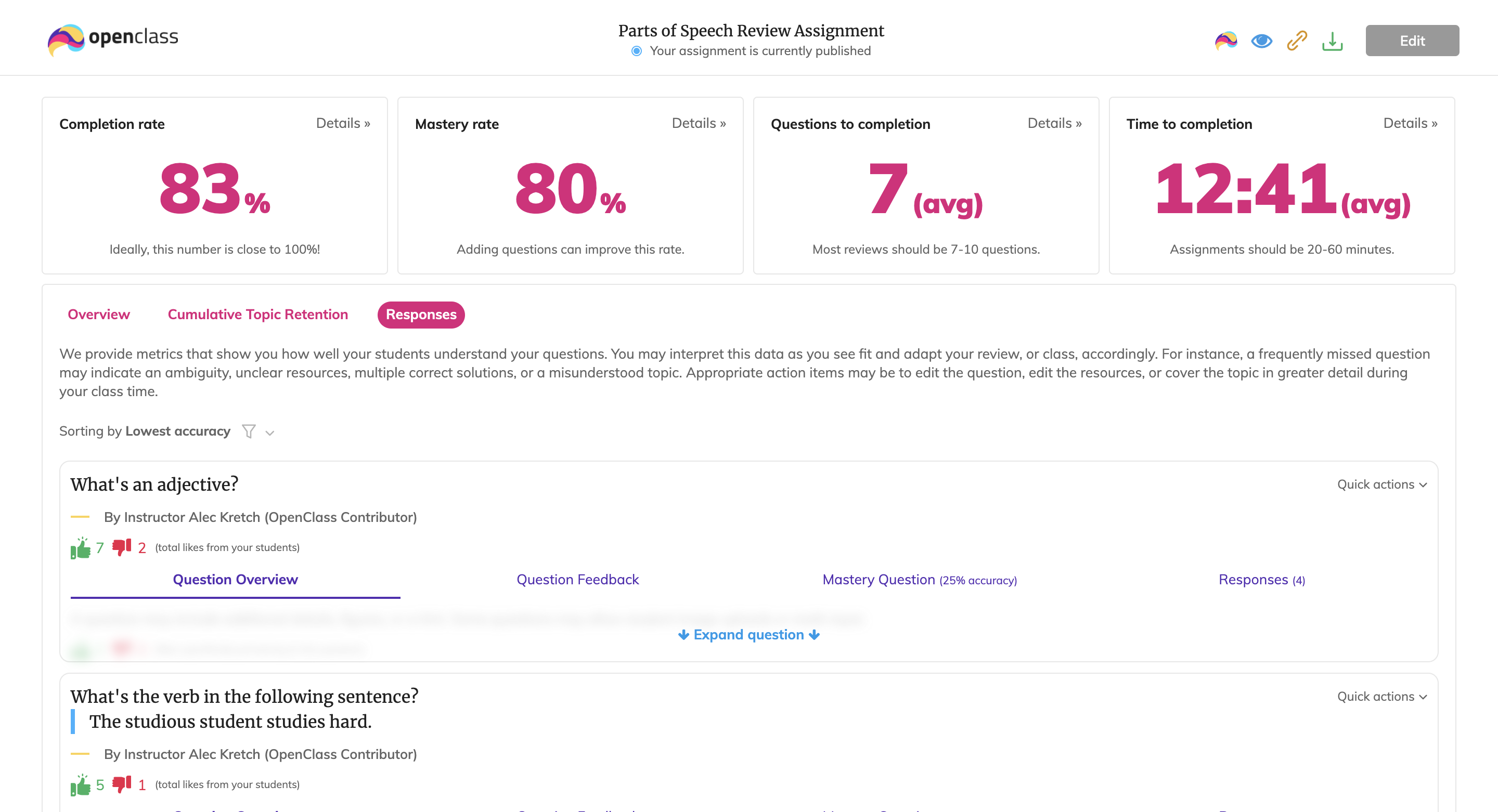Open sorting dropdown chevron next to funnel
Screen dimensions: 1498x812
[270, 433]
